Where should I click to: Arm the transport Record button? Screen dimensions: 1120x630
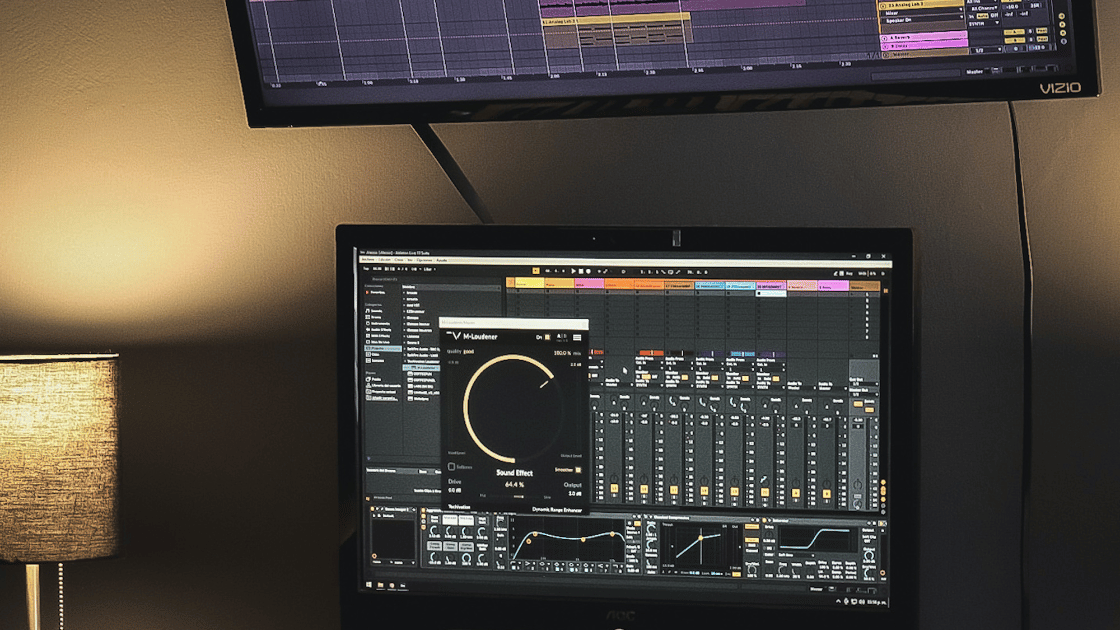[x=589, y=271]
